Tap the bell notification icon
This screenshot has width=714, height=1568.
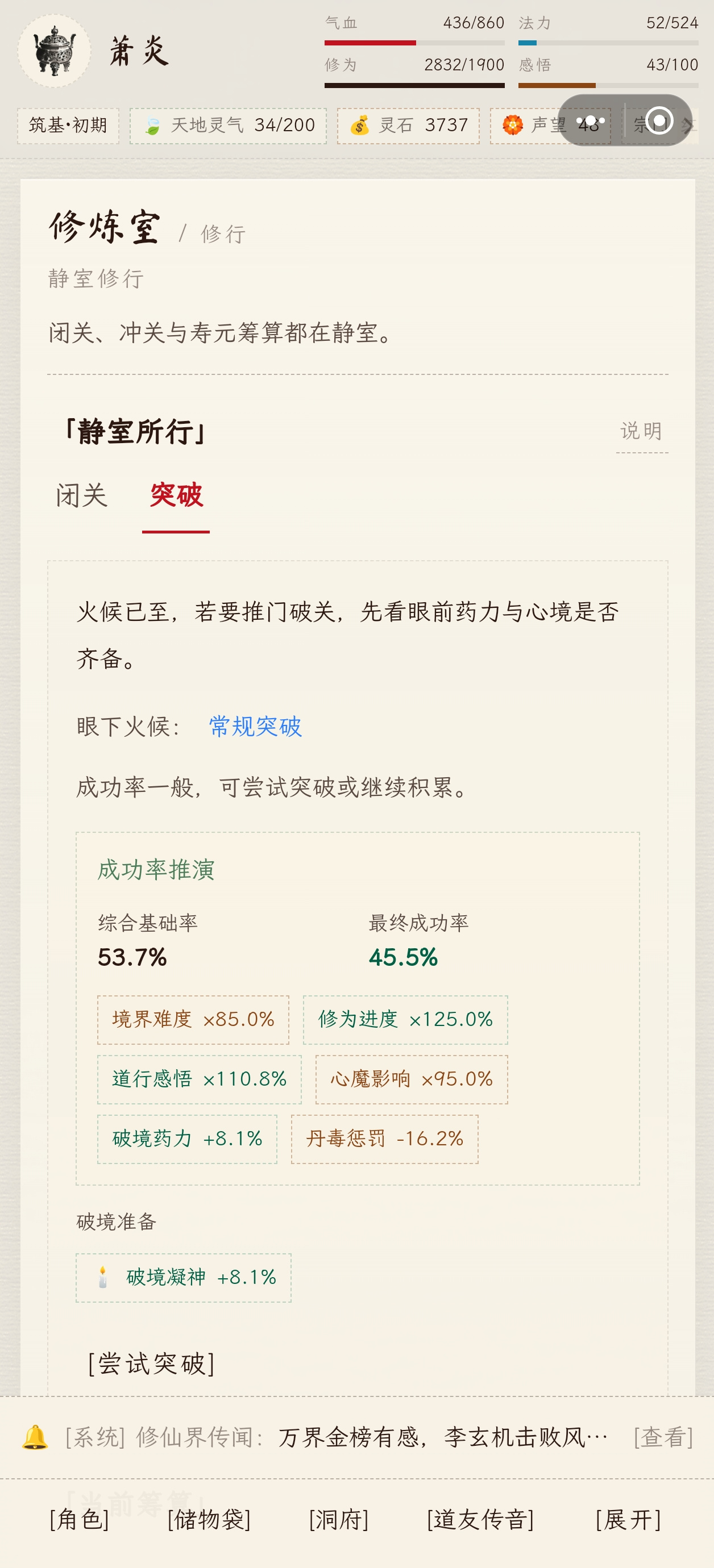tap(35, 1437)
